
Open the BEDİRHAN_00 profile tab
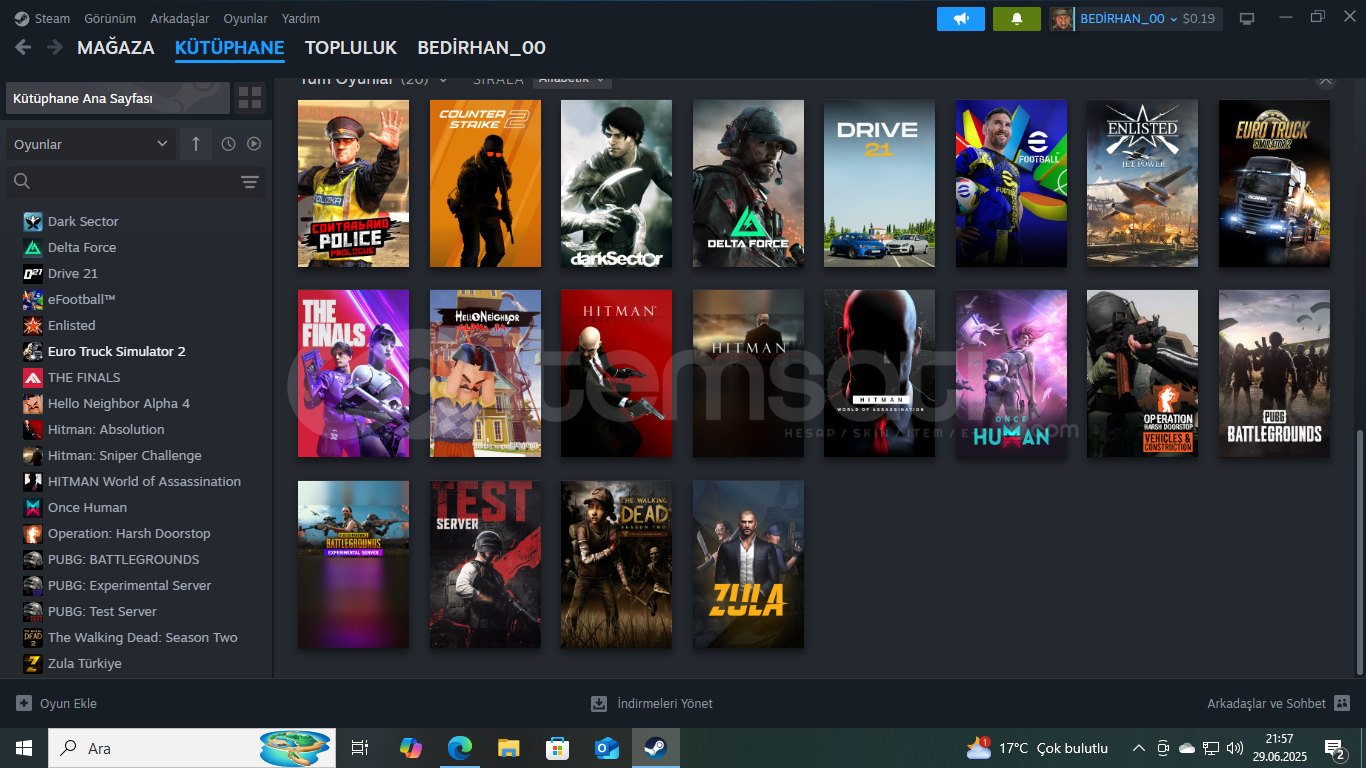click(481, 47)
